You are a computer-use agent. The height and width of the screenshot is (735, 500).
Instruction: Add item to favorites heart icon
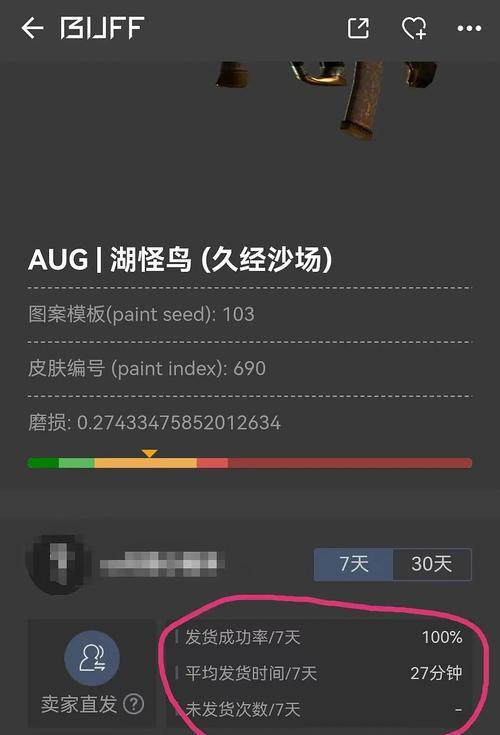[414, 28]
